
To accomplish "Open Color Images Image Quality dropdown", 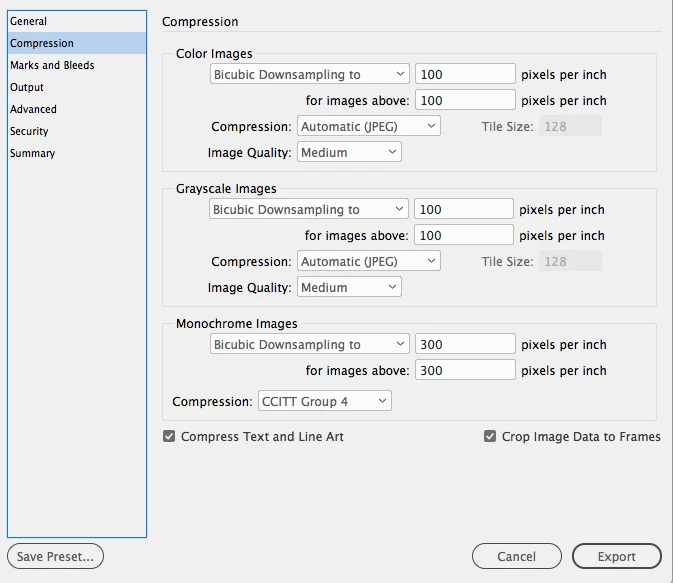I will (349, 152).
